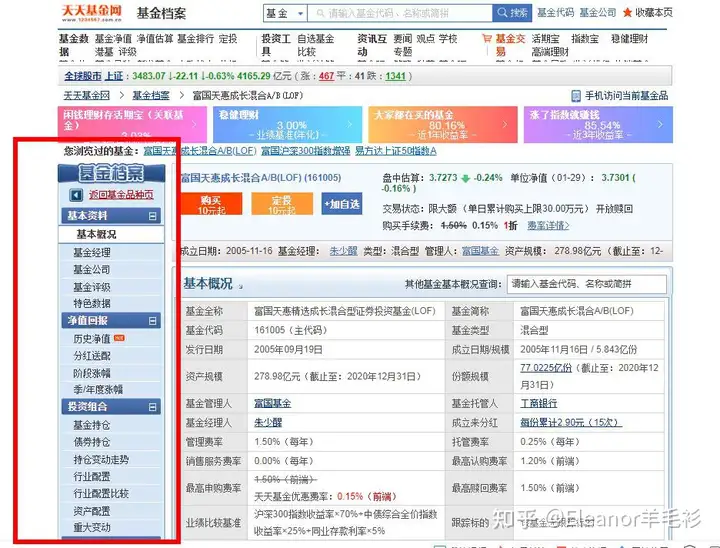This screenshot has height=548, width=720.
Task: Select 阶段涨幅 in the sidebar
Action: click(x=92, y=373)
